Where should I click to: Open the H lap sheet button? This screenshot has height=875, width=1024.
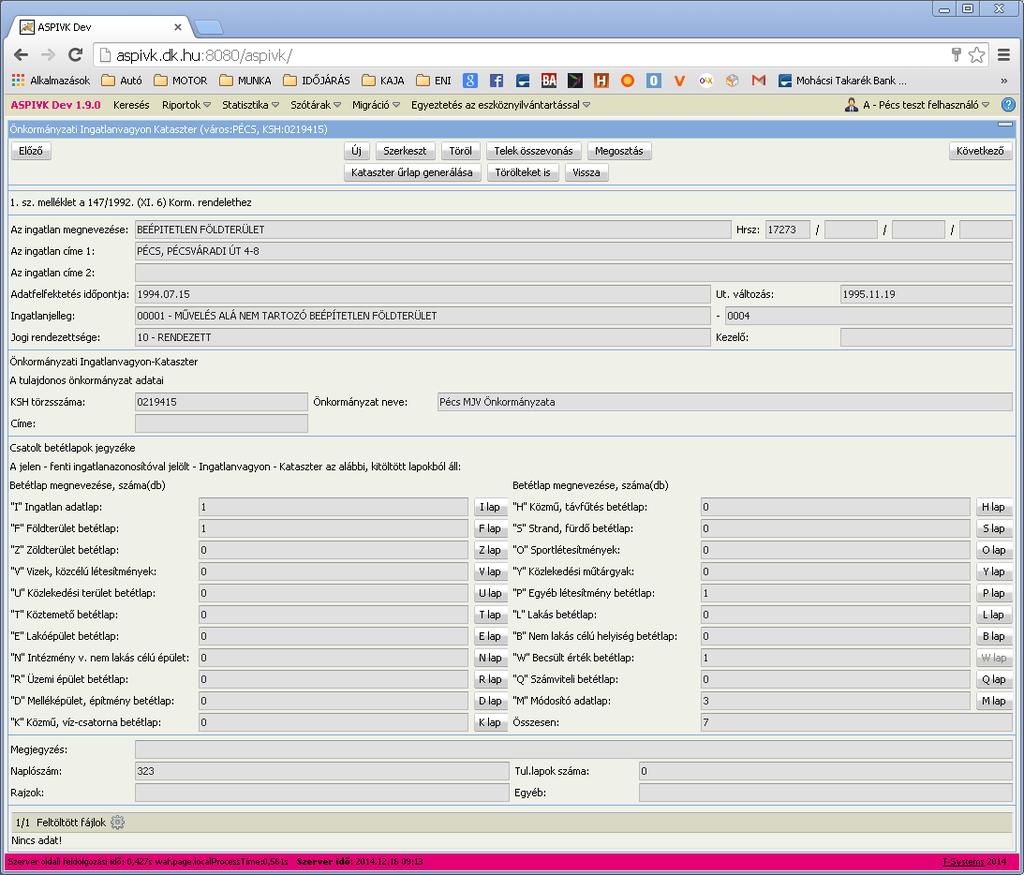pos(993,507)
